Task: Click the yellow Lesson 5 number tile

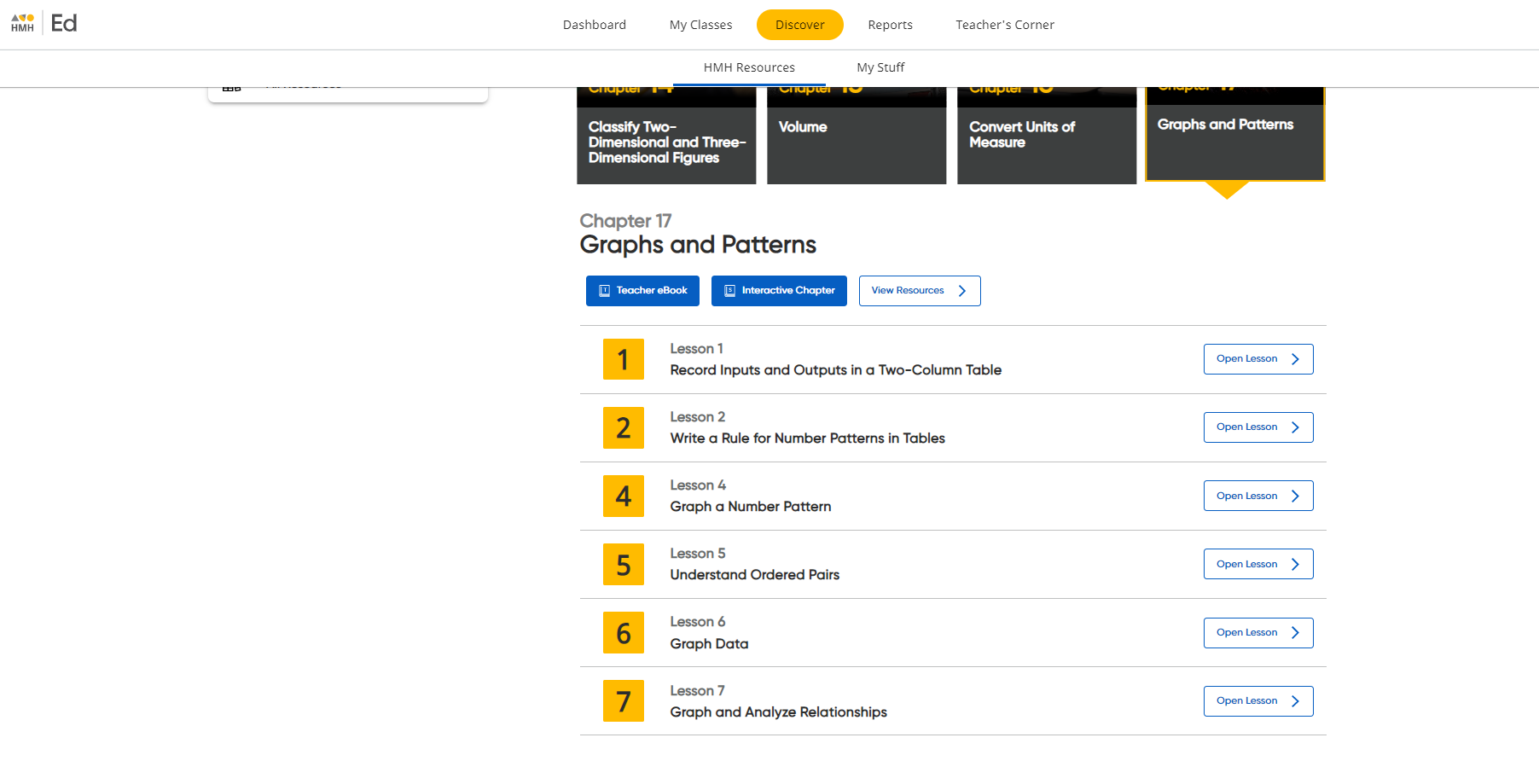Action: (x=623, y=564)
